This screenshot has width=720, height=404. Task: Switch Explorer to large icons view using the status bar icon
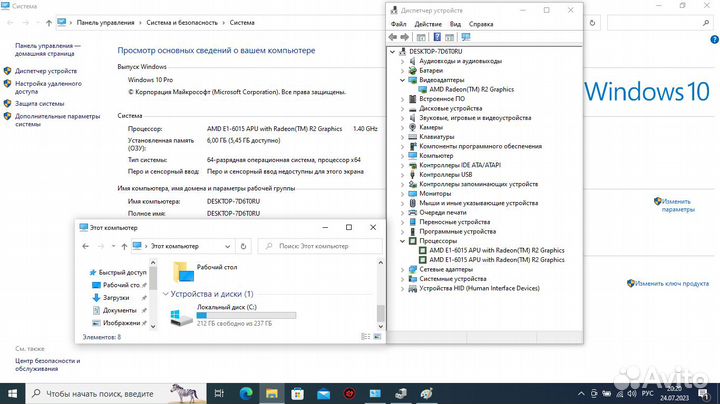(x=377, y=337)
